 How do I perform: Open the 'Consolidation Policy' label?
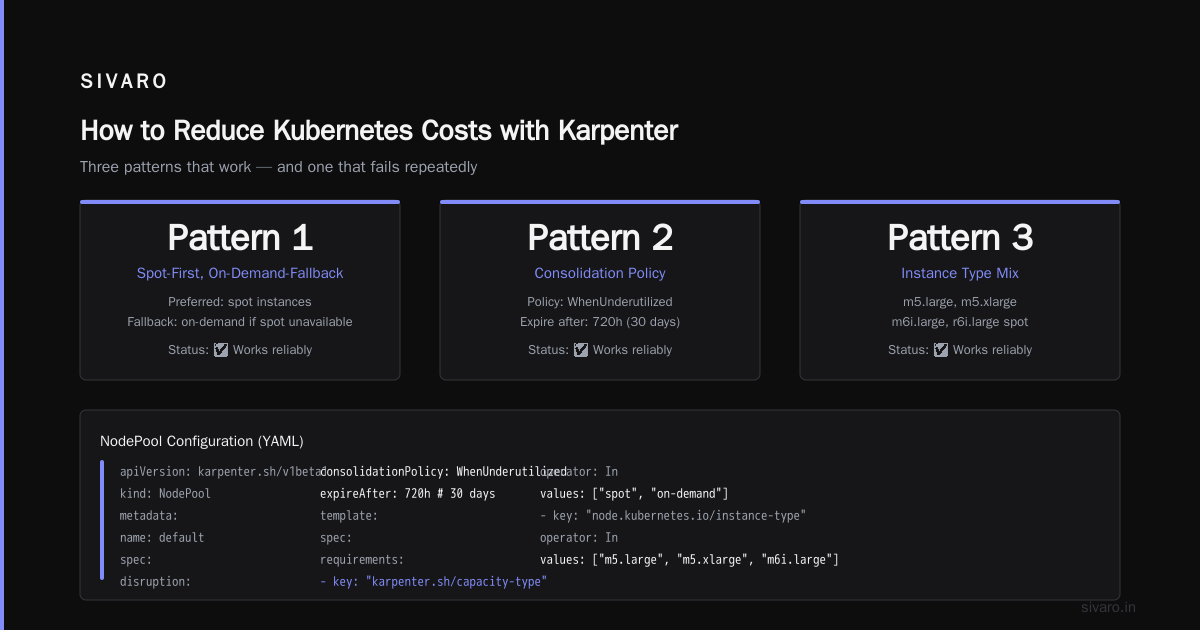tap(600, 273)
